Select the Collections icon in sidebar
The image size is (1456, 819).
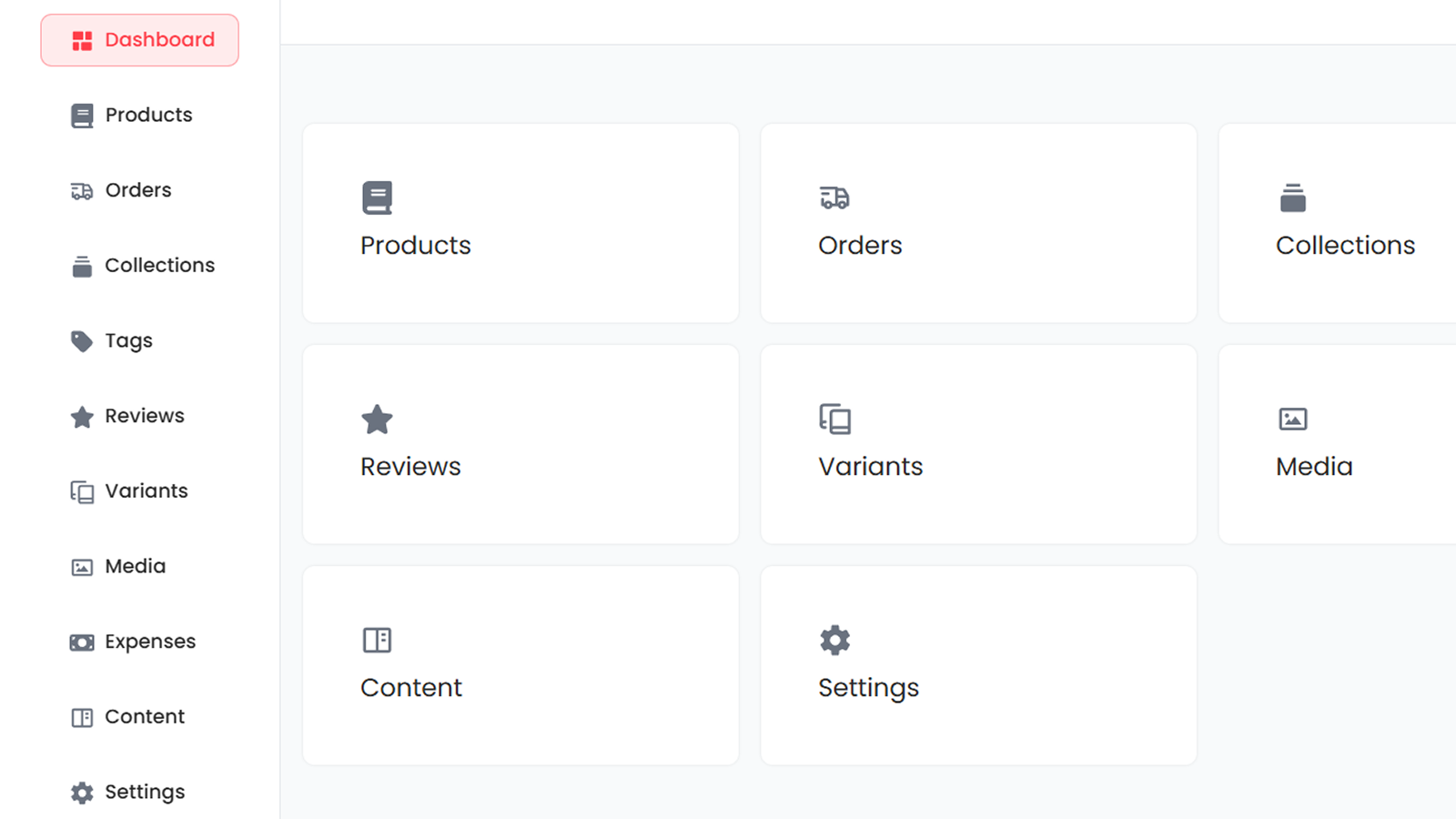click(x=82, y=265)
